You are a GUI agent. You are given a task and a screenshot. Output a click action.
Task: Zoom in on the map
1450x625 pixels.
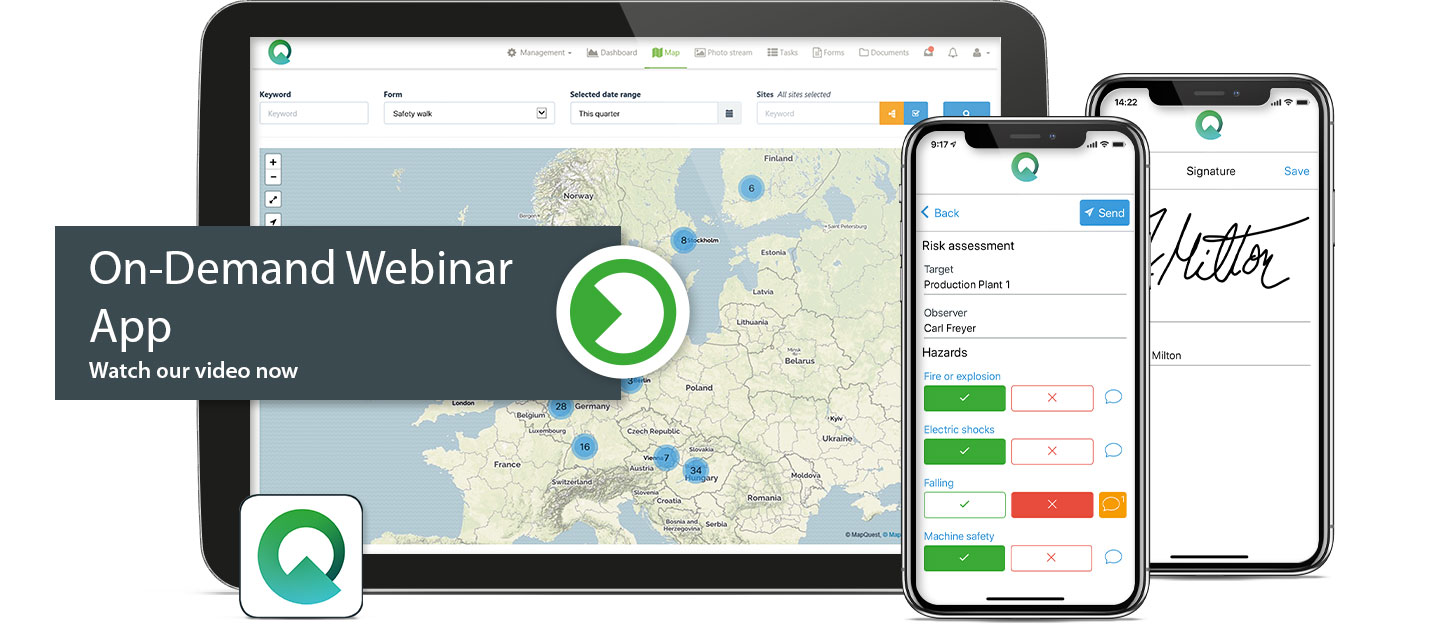(274, 162)
